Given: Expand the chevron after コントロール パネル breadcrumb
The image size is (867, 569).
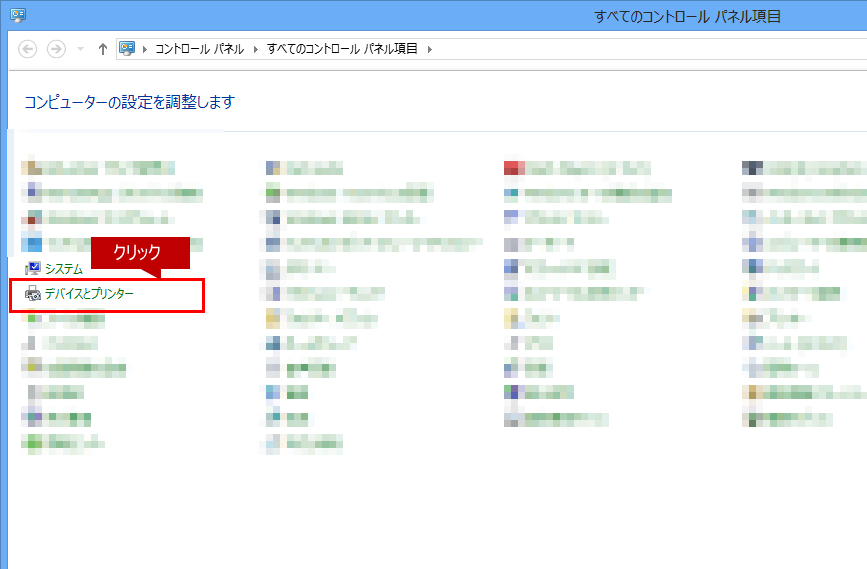Looking at the screenshot, I should (x=256, y=49).
